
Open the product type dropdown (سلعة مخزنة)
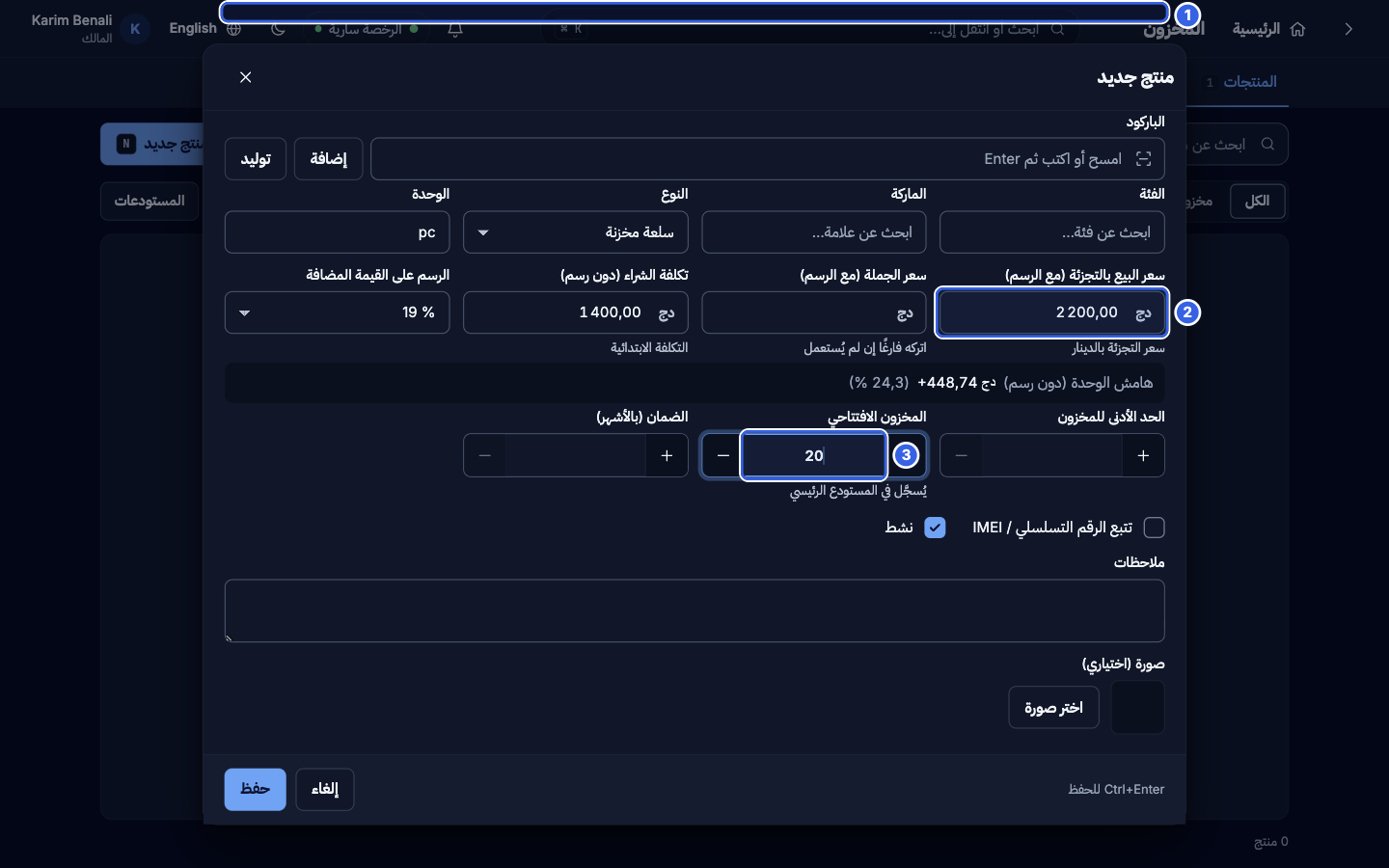(576, 232)
